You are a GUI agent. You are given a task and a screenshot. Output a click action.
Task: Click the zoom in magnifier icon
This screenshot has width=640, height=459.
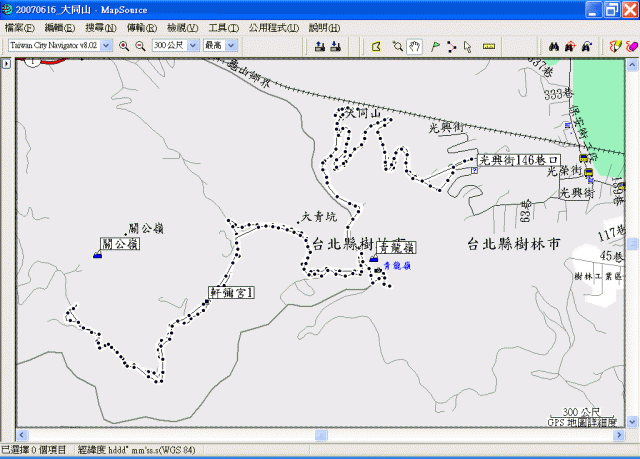tap(124, 46)
